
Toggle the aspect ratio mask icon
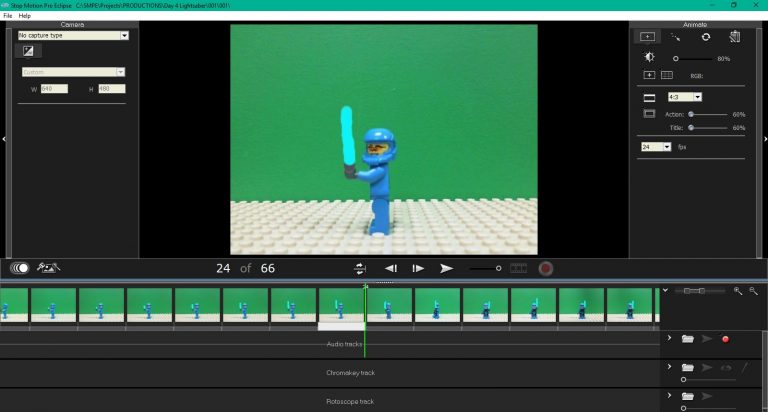(x=649, y=97)
